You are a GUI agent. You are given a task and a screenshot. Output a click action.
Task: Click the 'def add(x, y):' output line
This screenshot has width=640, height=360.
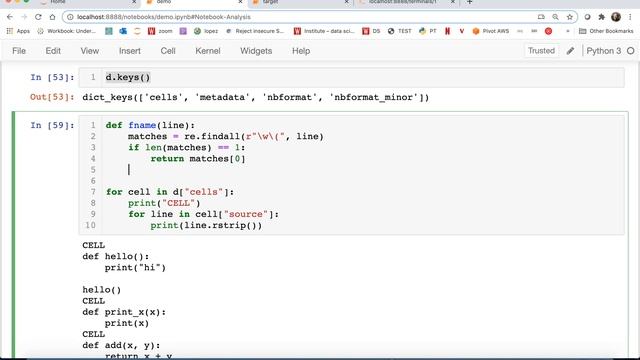pos(121,345)
